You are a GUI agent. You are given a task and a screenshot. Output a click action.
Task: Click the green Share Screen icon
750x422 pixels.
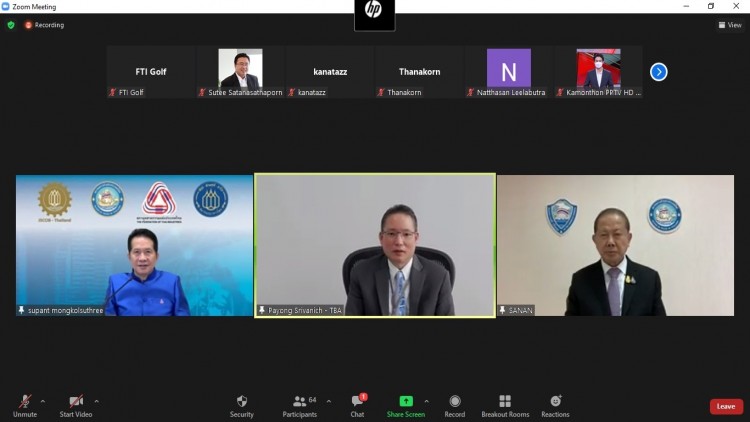point(406,401)
